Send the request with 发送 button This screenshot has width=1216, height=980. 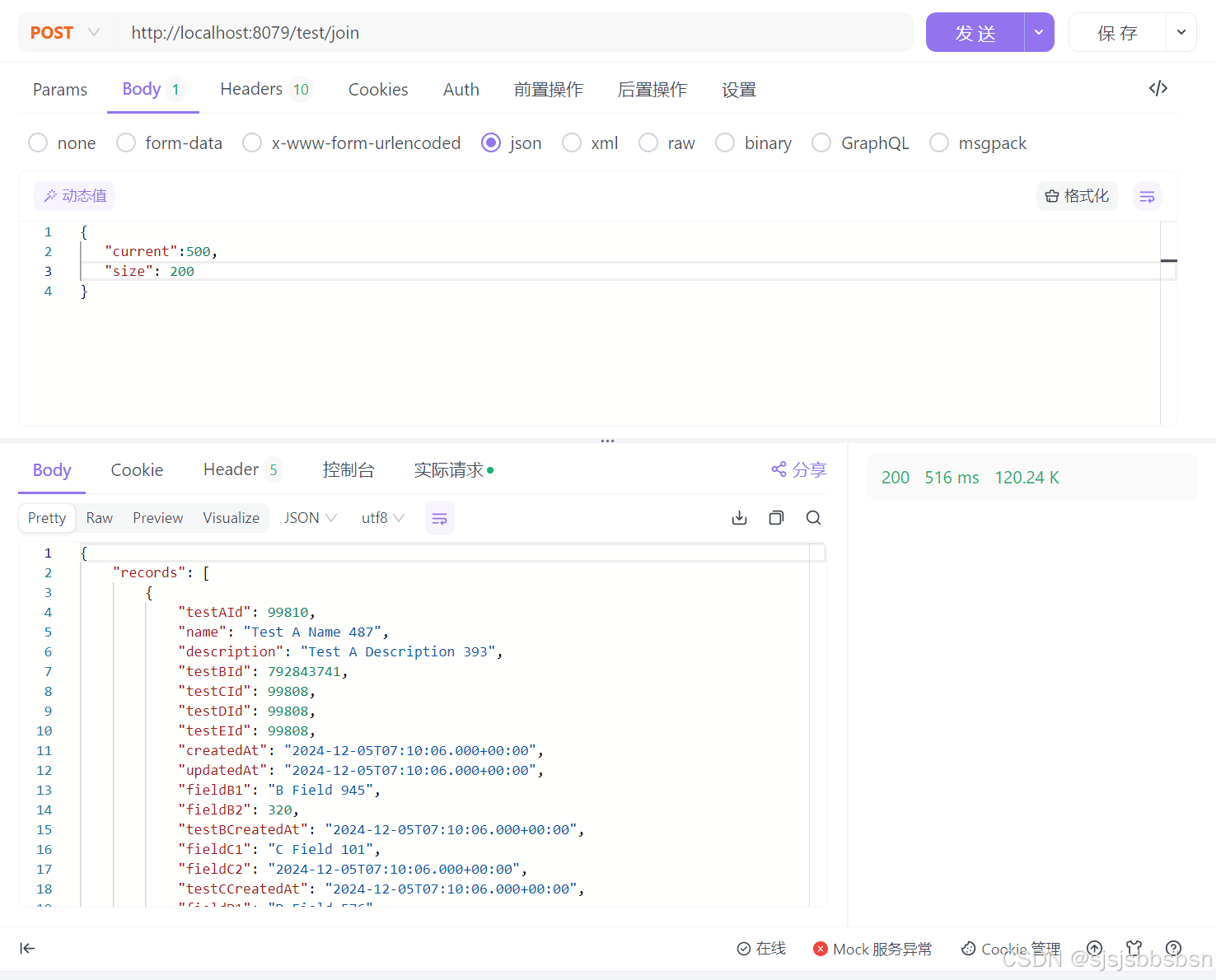pos(975,33)
